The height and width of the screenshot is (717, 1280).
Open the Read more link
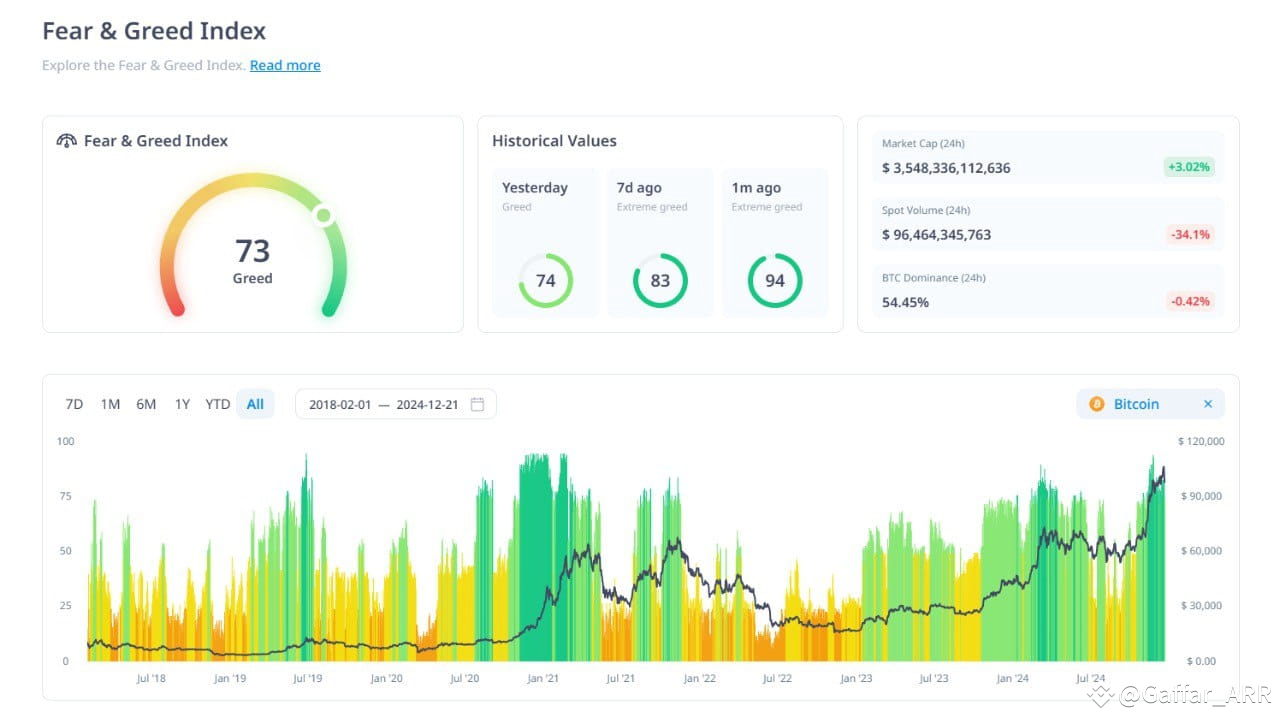click(285, 65)
